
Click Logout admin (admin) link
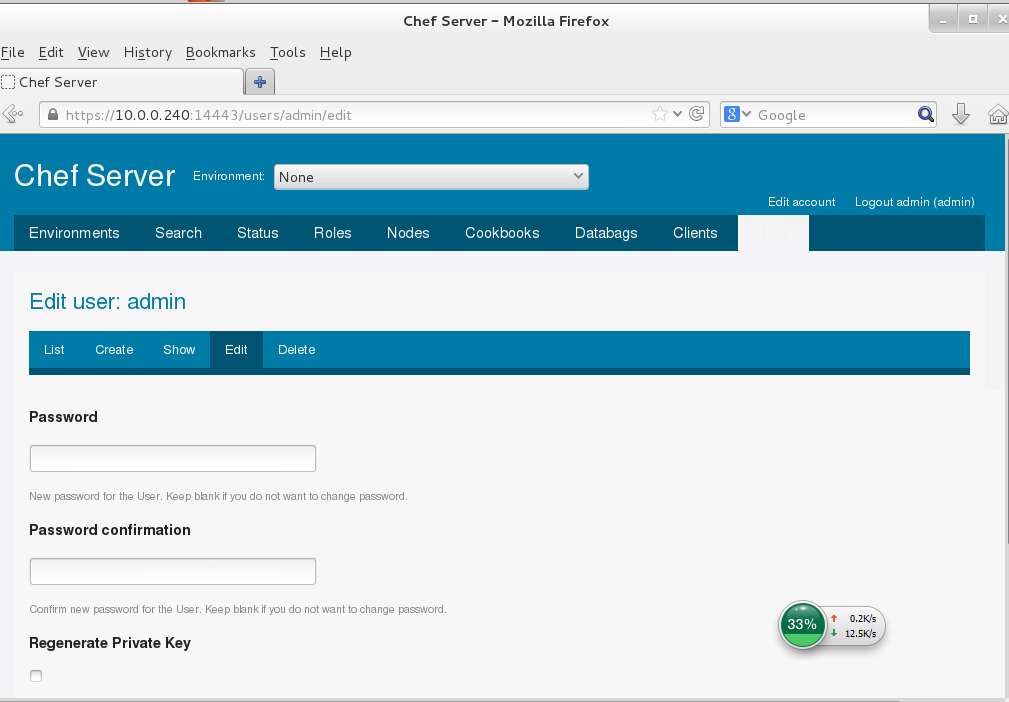pos(914,202)
